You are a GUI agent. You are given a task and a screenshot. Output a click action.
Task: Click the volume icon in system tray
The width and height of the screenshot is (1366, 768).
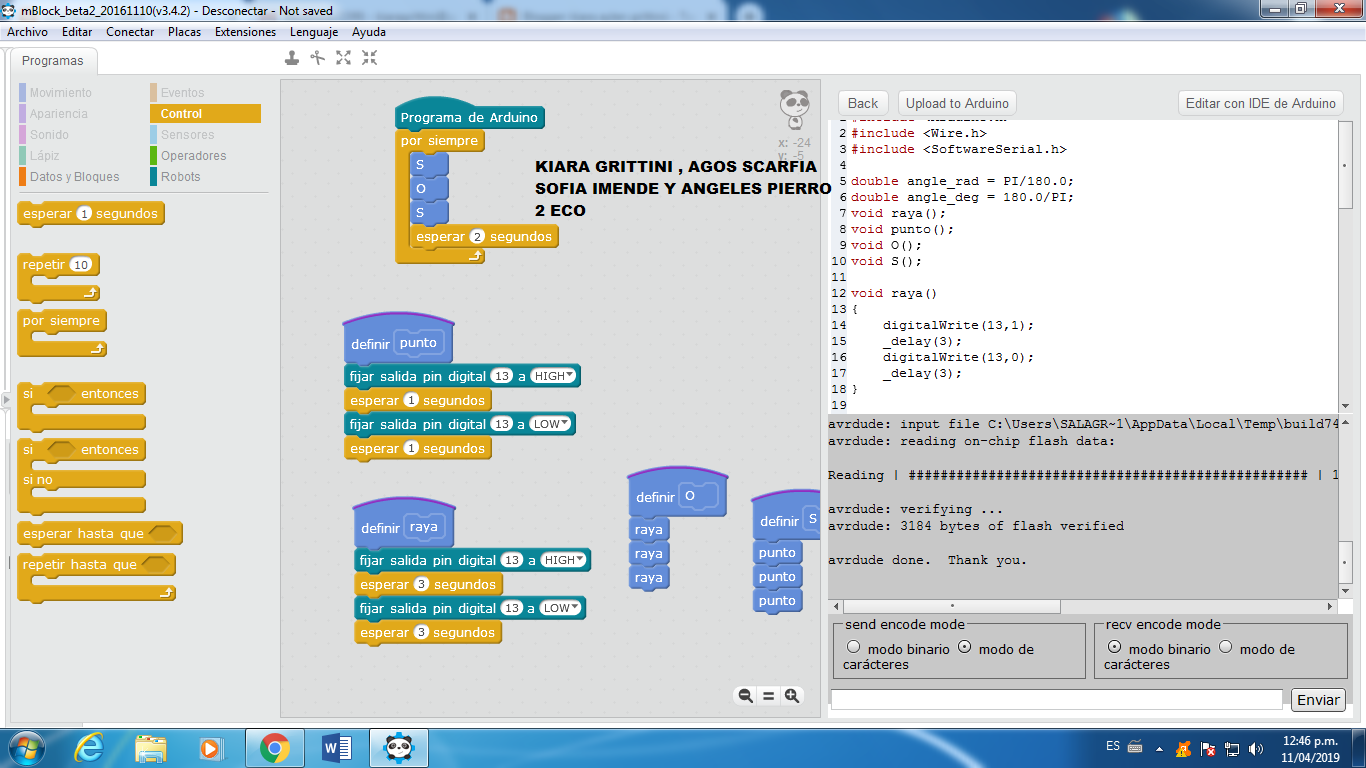click(1256, 748)
